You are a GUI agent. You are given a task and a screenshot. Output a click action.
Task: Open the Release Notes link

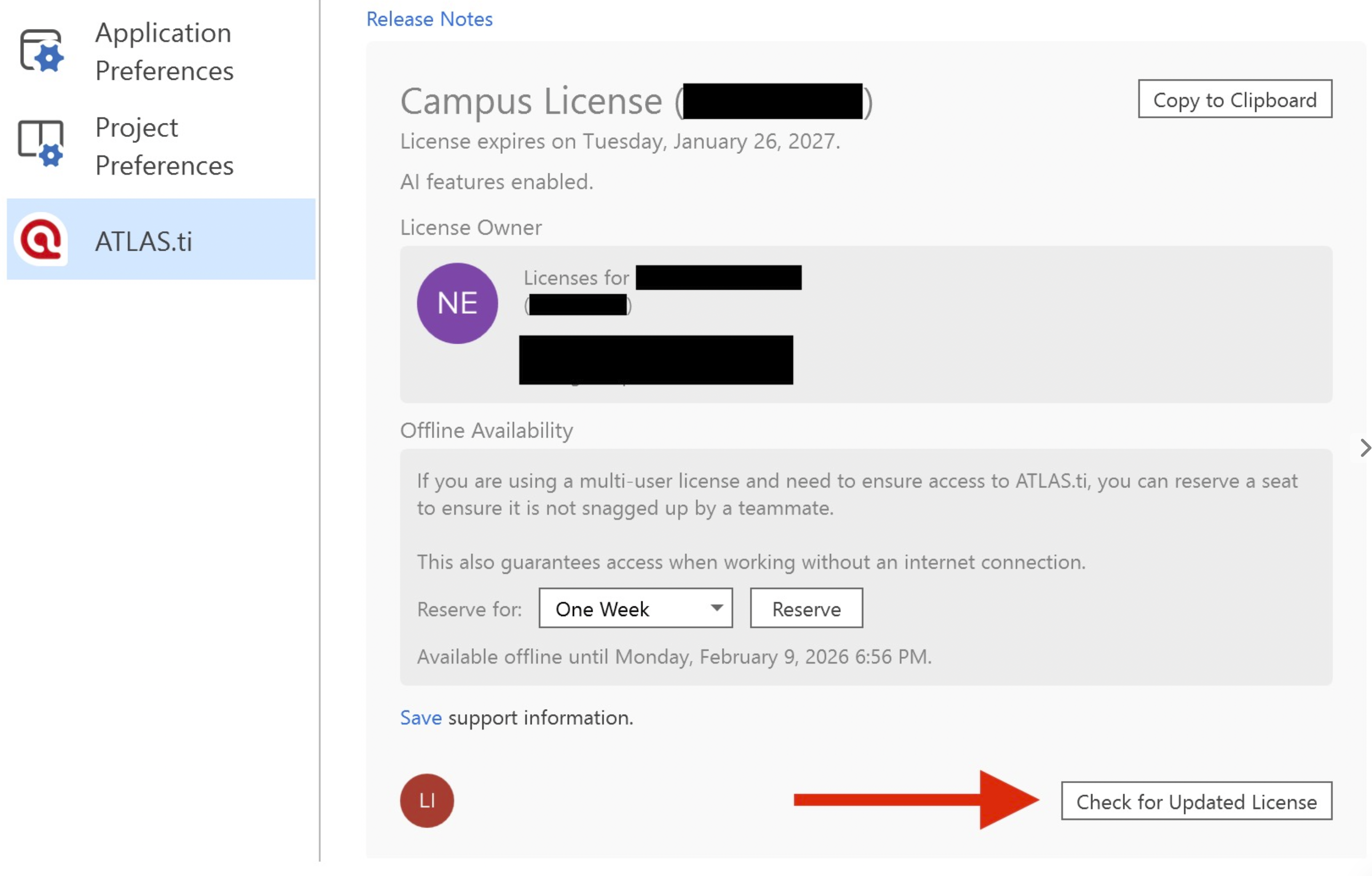429,19
